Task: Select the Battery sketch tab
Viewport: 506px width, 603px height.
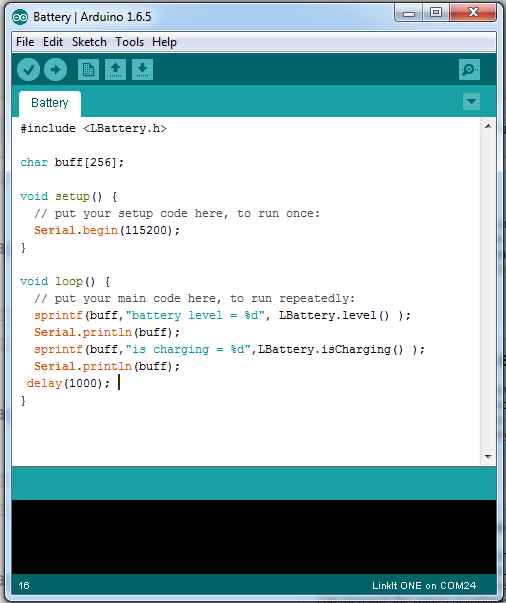Action: tap(50, 103)
